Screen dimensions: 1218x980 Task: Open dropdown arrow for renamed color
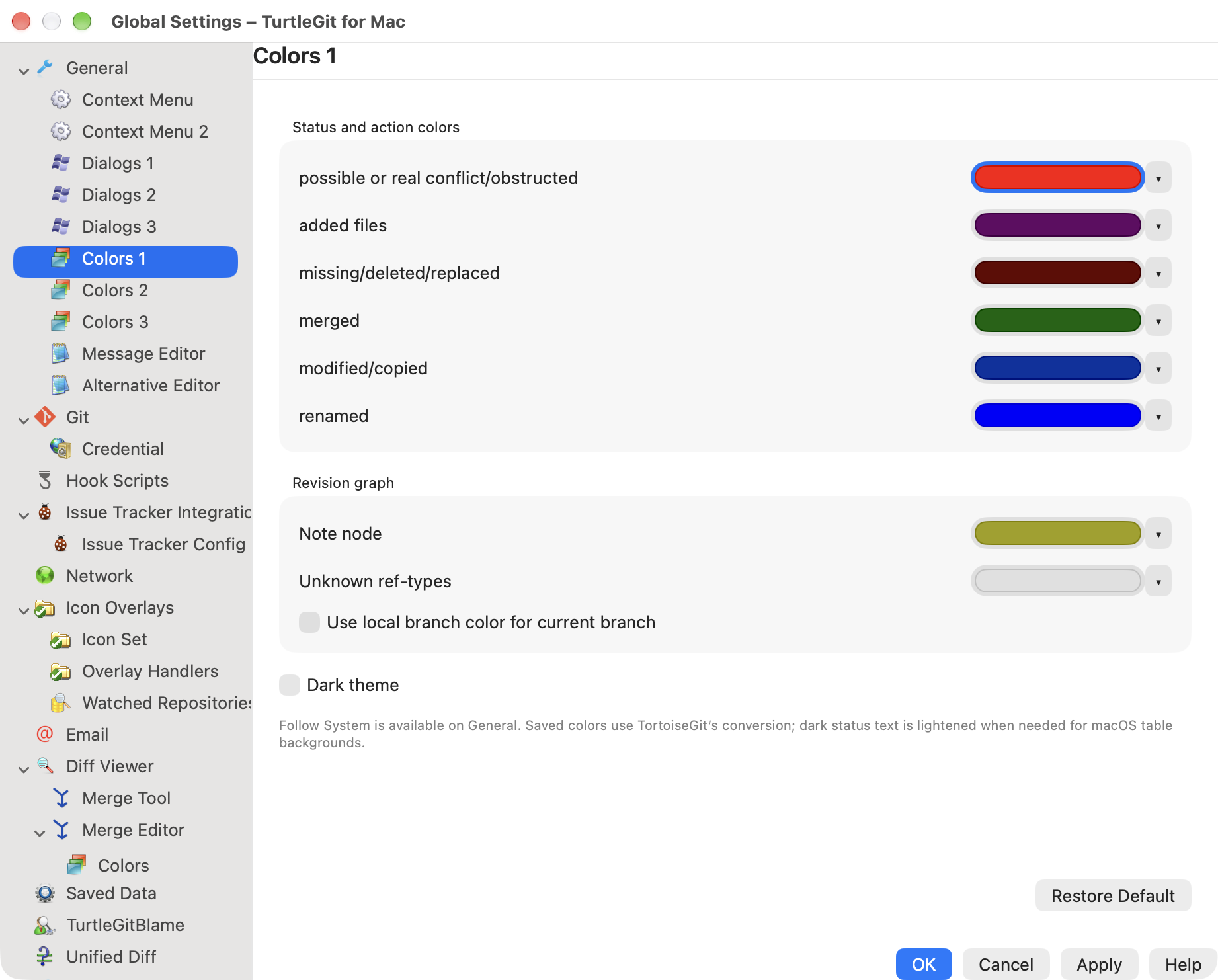[1158, 416]
